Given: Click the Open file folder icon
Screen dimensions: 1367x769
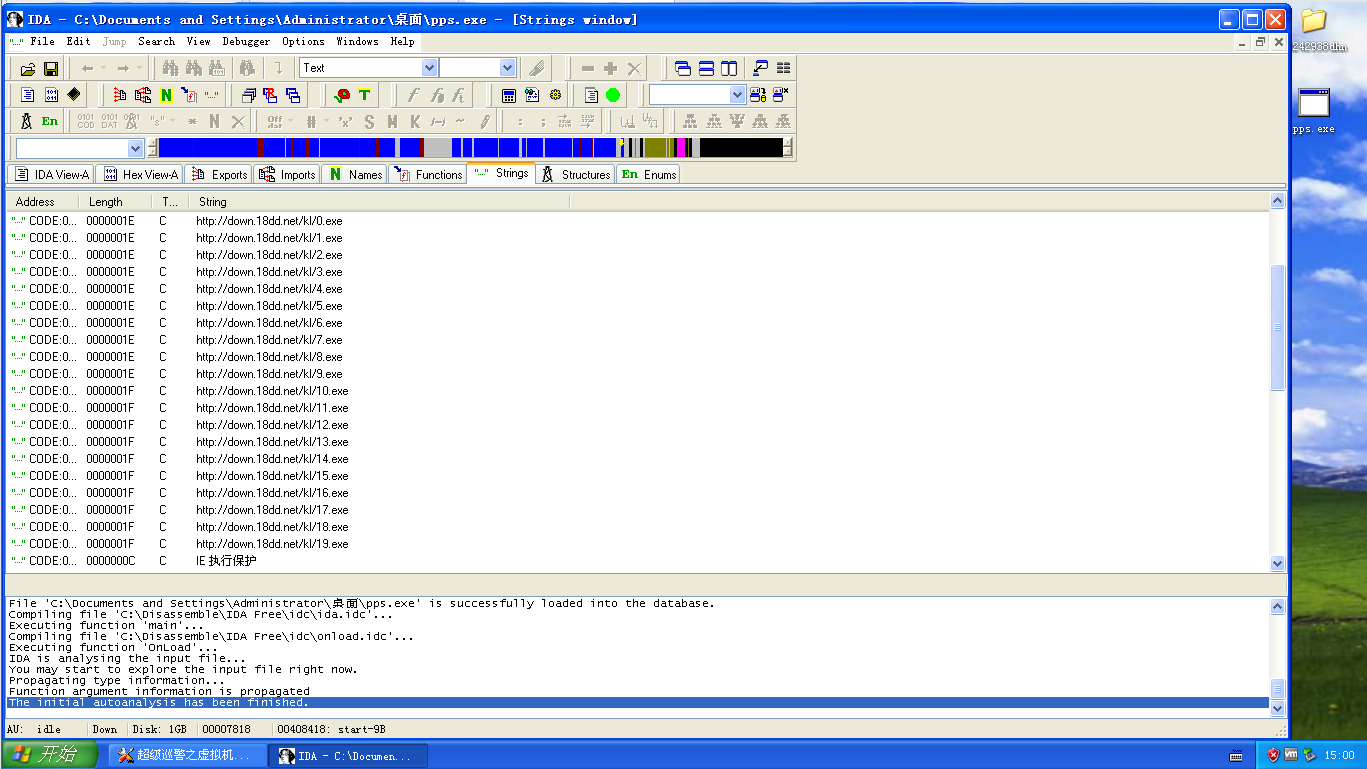Looking at the screenshot, I should pyautogui.click(x=28, y=69).
